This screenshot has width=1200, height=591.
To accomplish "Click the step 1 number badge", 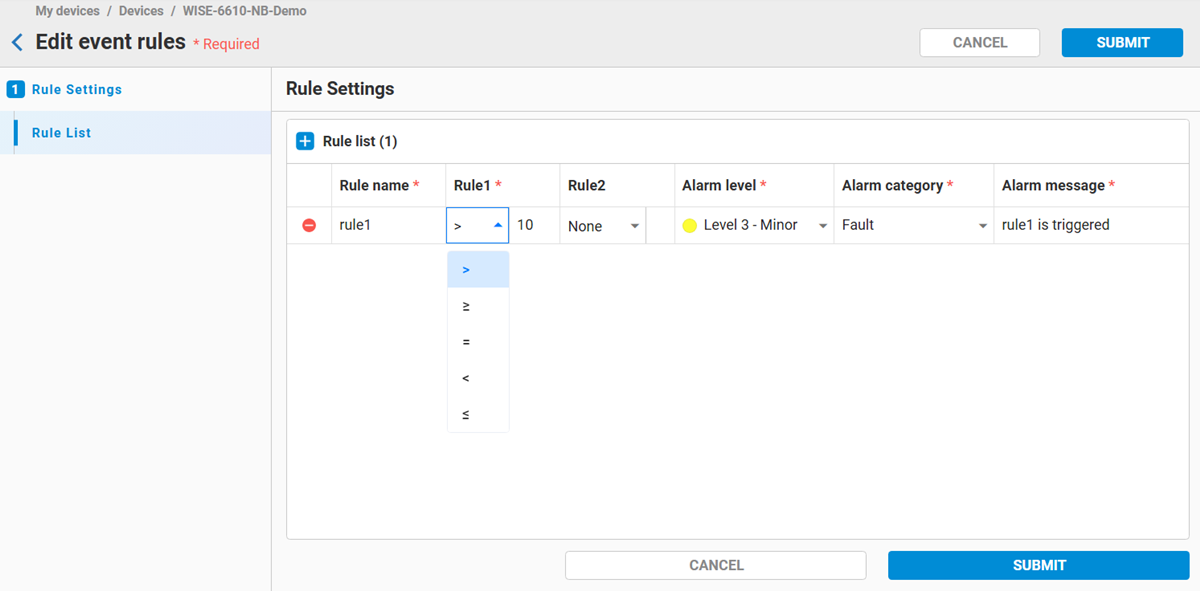I will coord(15,89).
